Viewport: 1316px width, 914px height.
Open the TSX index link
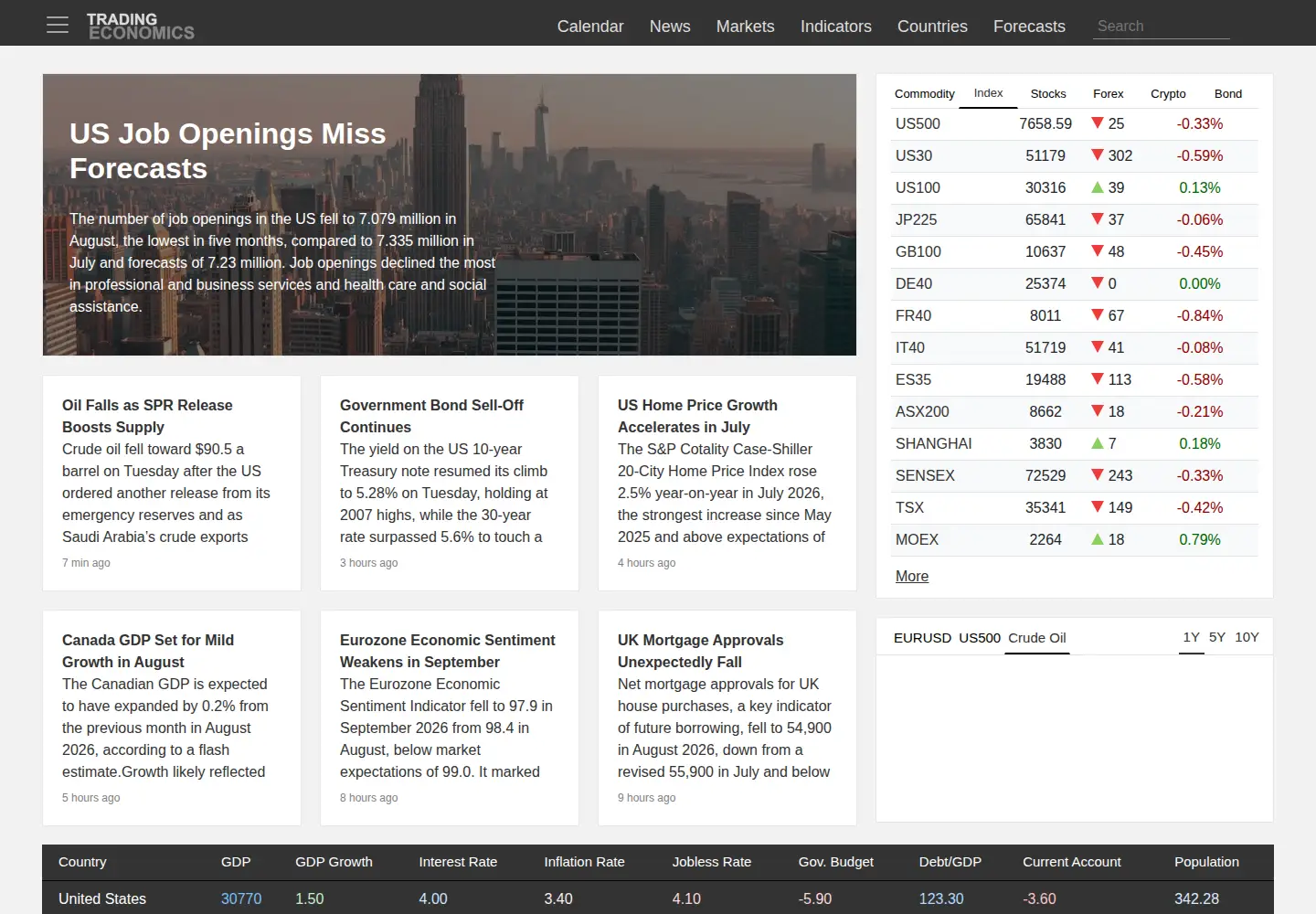pos(909,507)
